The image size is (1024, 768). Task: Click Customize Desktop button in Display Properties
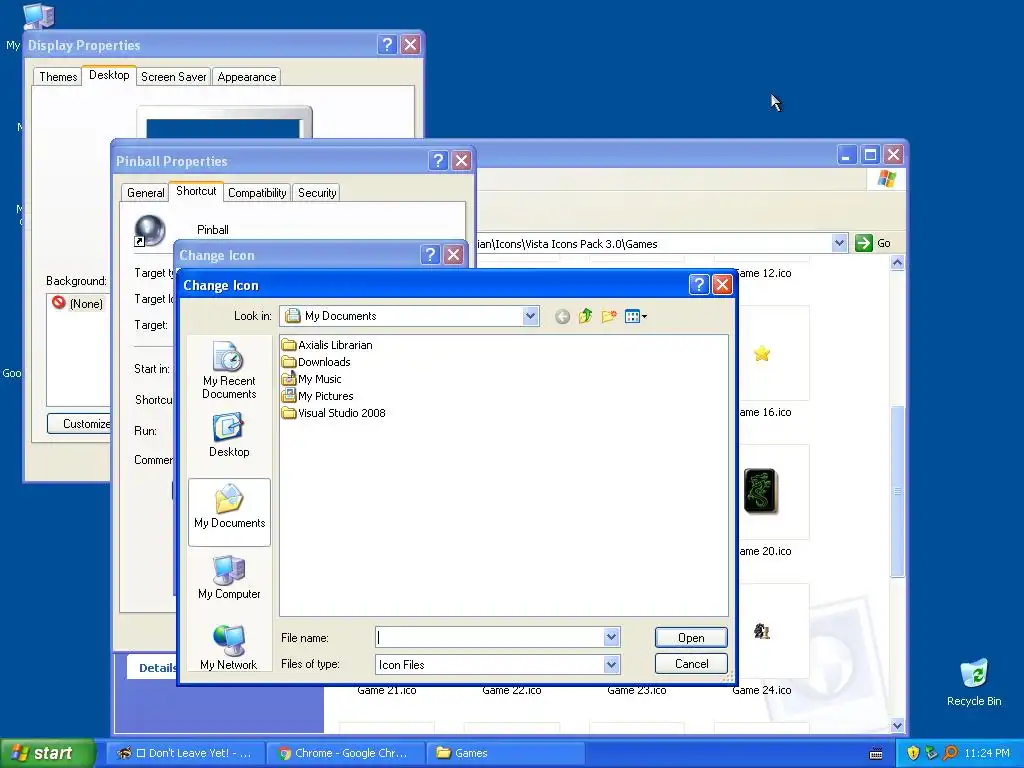[x=79, y=424]
